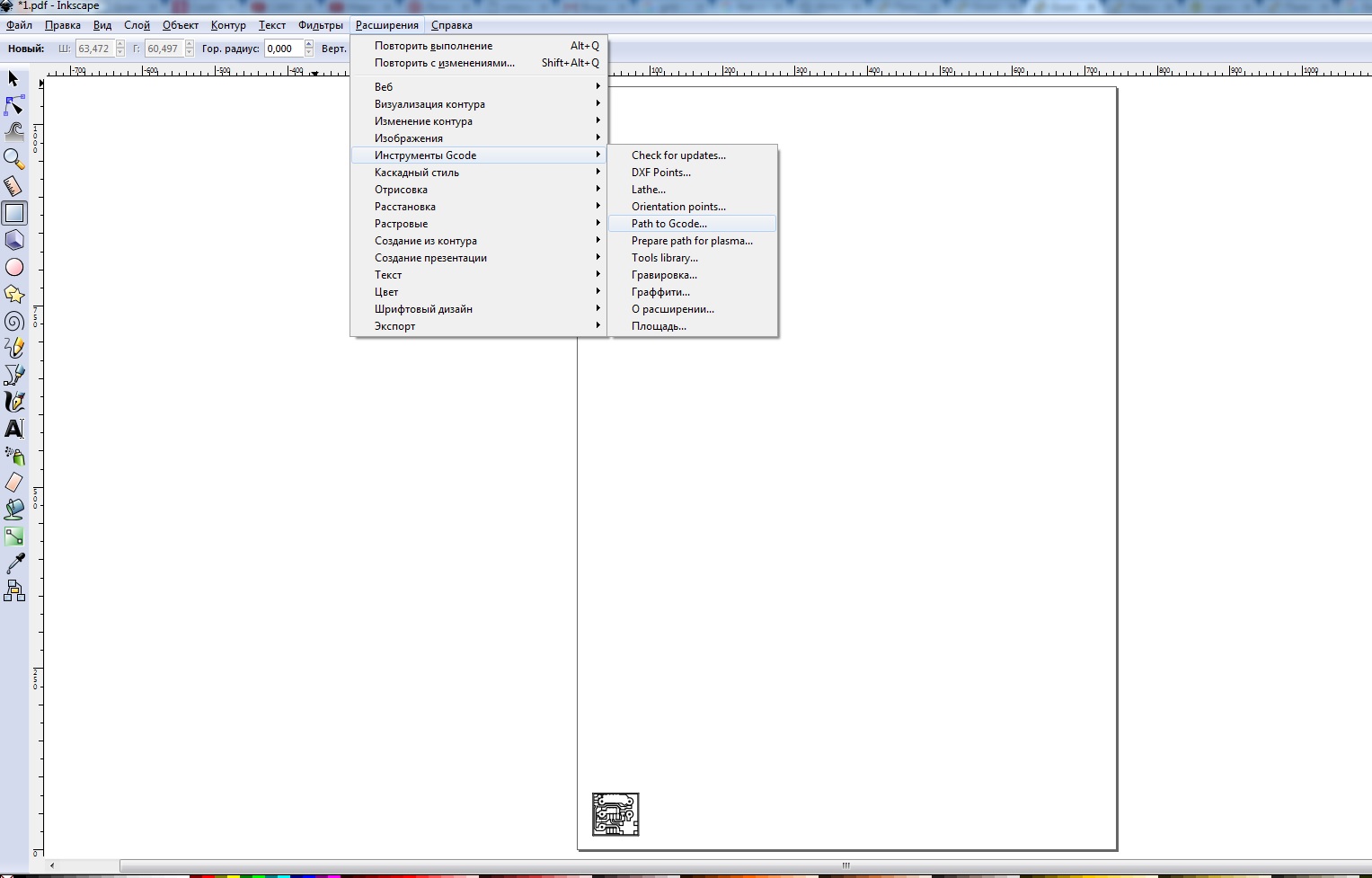Select the Calligraphy tool
Viewport: 1372px width, 878px height.
[x=14, y=402]
